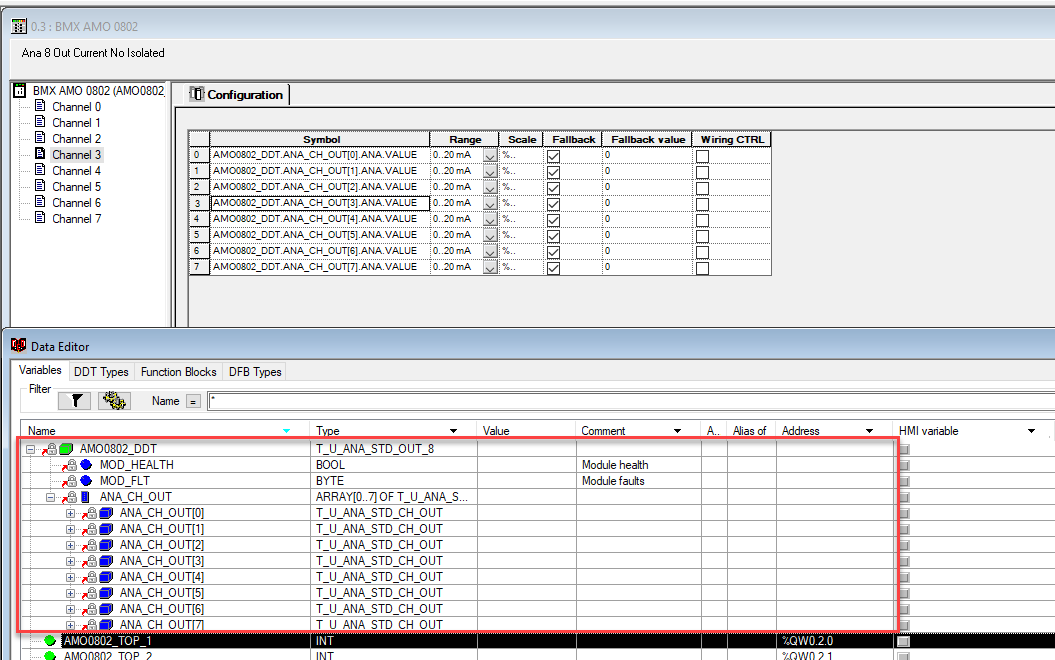Click the %QW0.2.0 address cell

coord(836,640)
